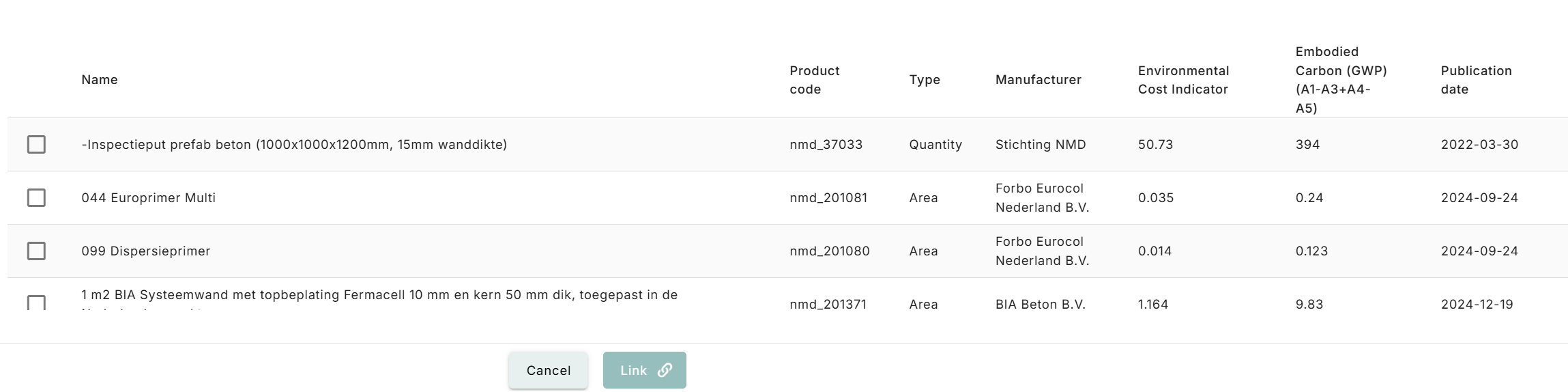This screenshot has width=1568, height=392.
Task: Select the 099 Dispersieprimer product name
Action: 145,251
